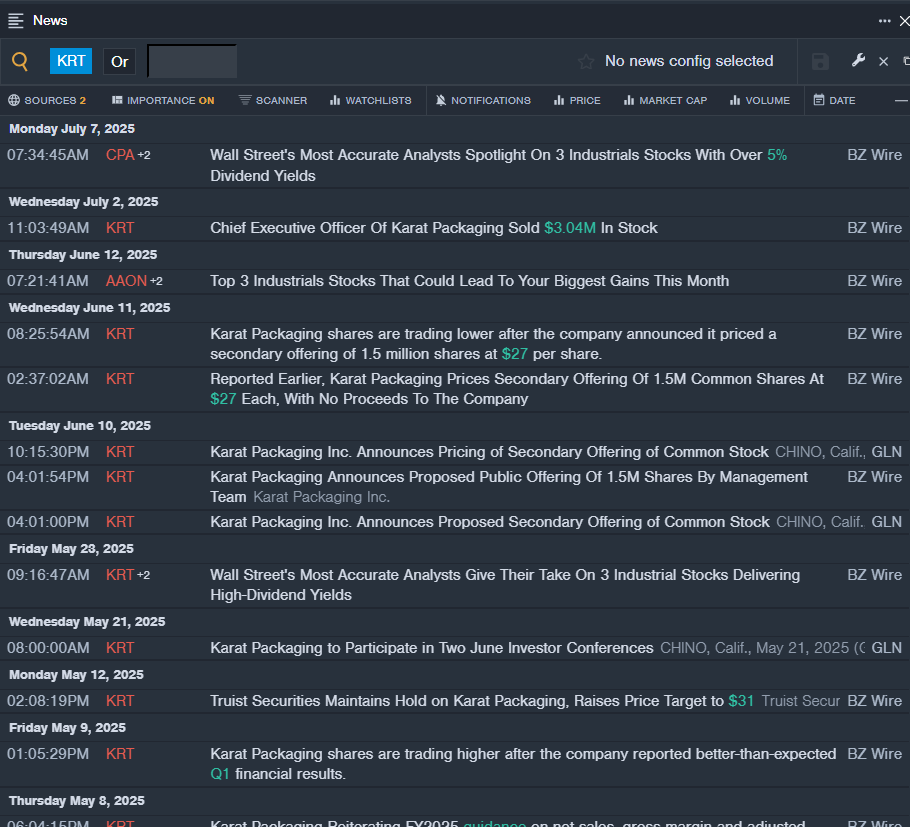The height and width of the screenshot is (827, 910).
Task: Click the search magnifier icon
Action: [20, 62]
